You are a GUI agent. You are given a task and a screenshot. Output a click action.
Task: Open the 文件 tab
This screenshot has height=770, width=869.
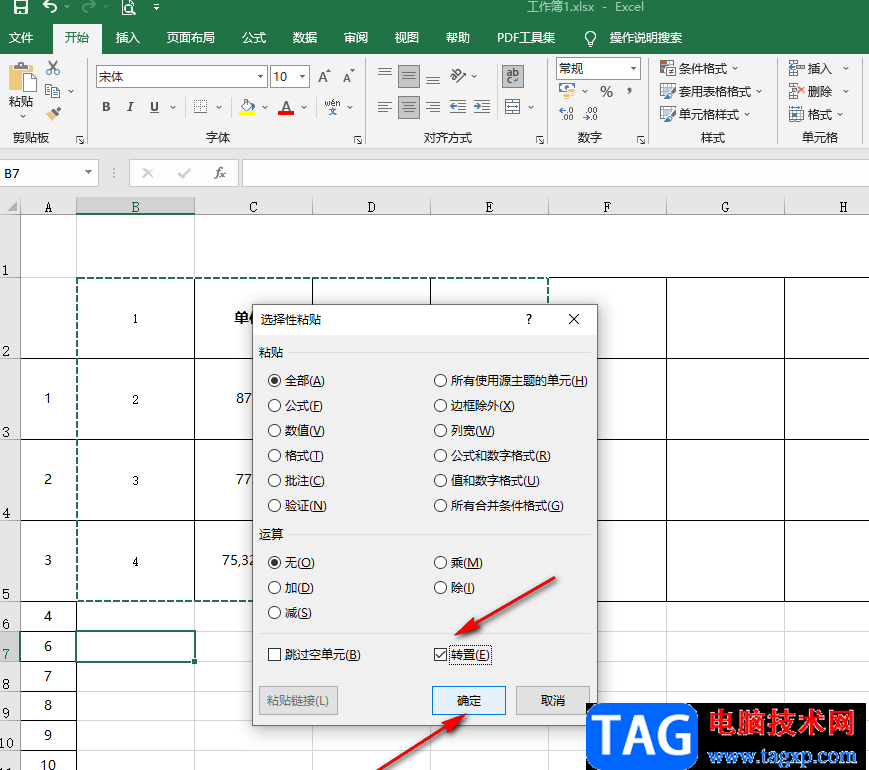click(21, 38)
